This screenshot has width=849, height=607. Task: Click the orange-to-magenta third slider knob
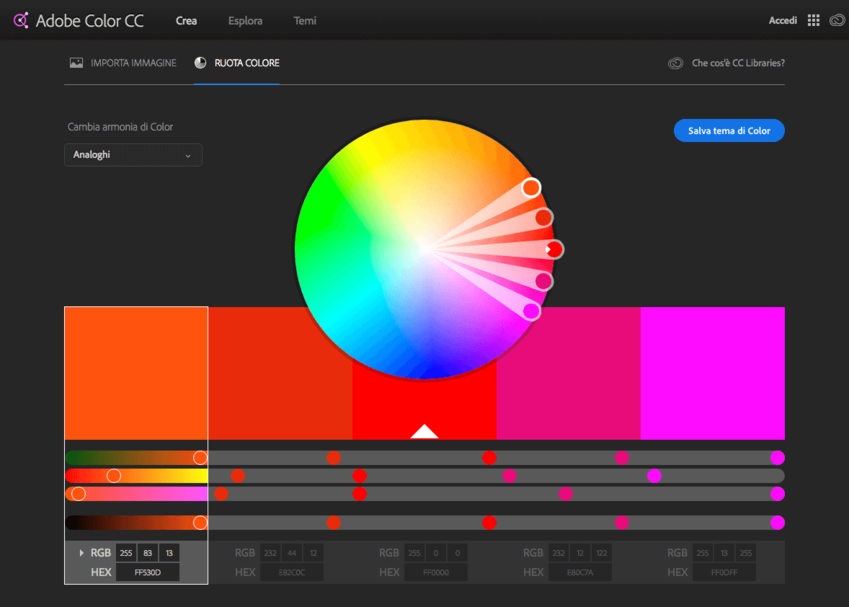click(x=79, y=493)
